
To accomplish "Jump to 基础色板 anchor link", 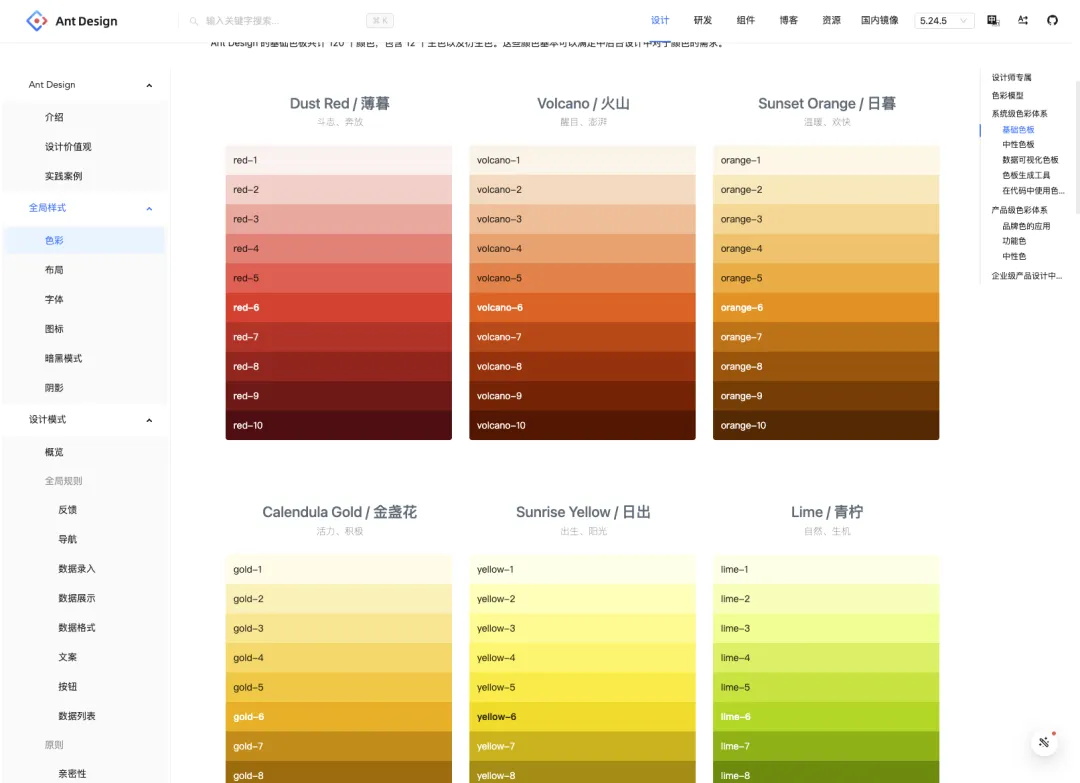I will pyautogui.click(x=1018, y=129).
